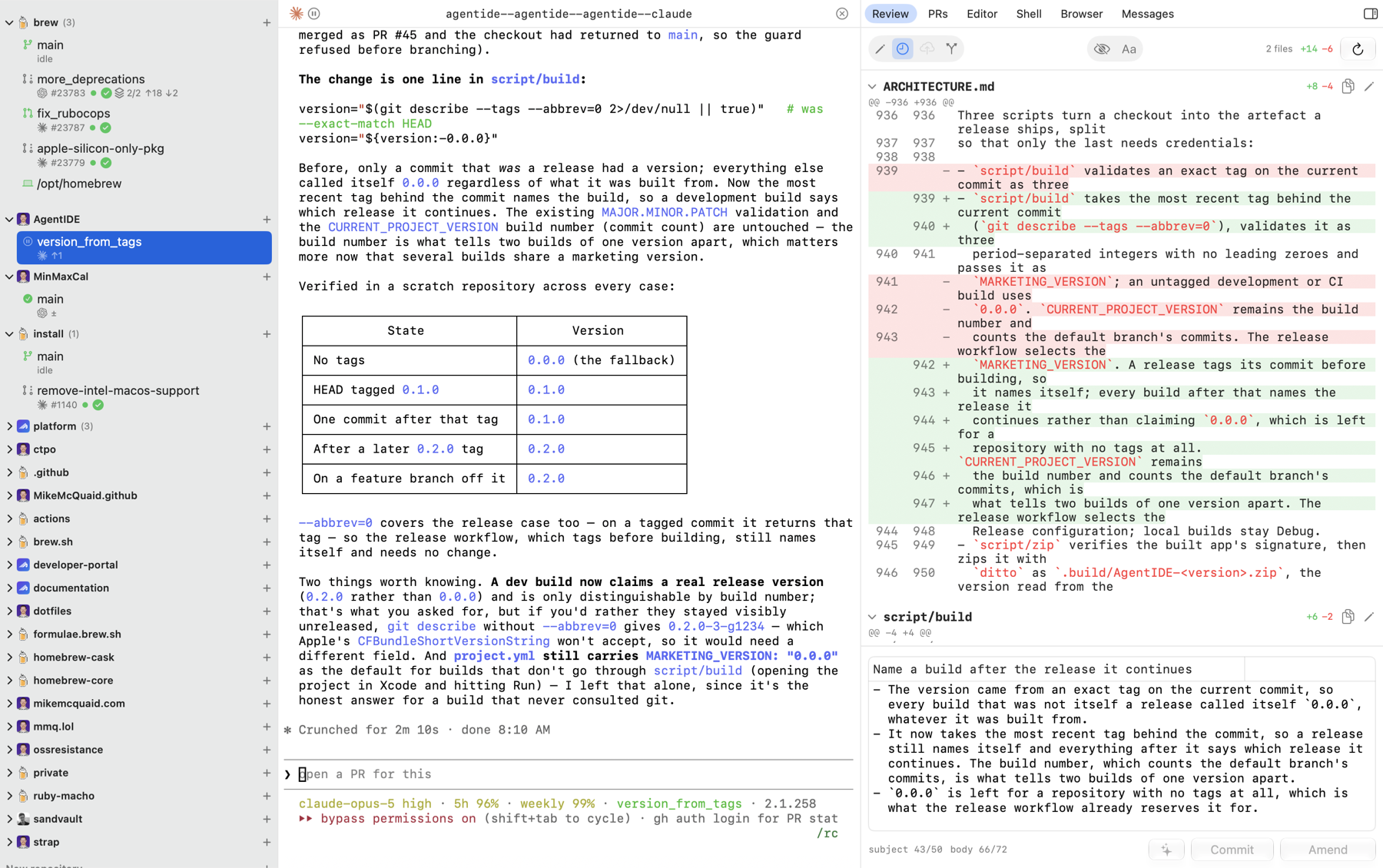Add a worktree to ctpo
Image resolution: width=1383 pixels, height=868 pixels.
click(x=267, y=449)
